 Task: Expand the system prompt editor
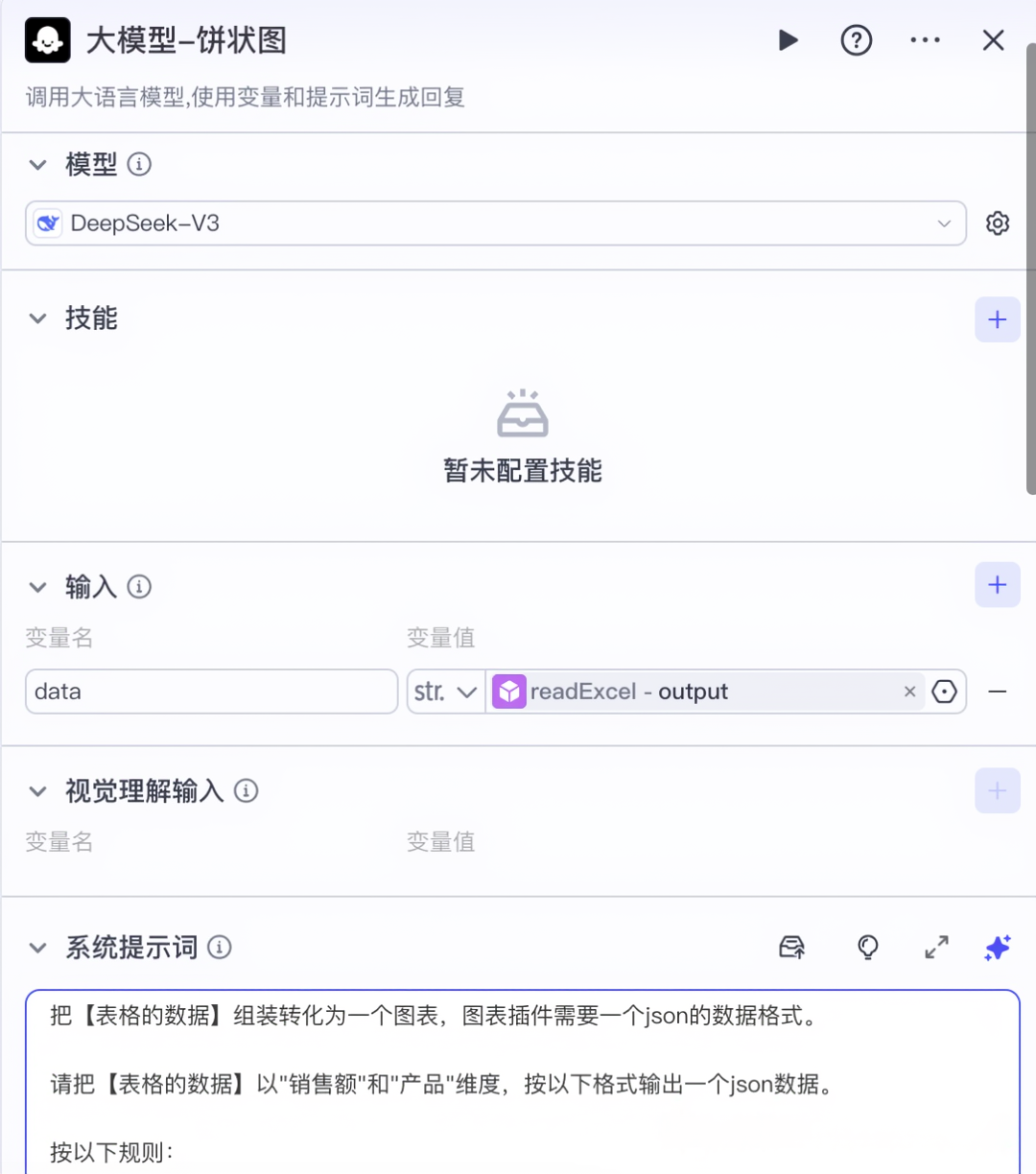(936, 948)
